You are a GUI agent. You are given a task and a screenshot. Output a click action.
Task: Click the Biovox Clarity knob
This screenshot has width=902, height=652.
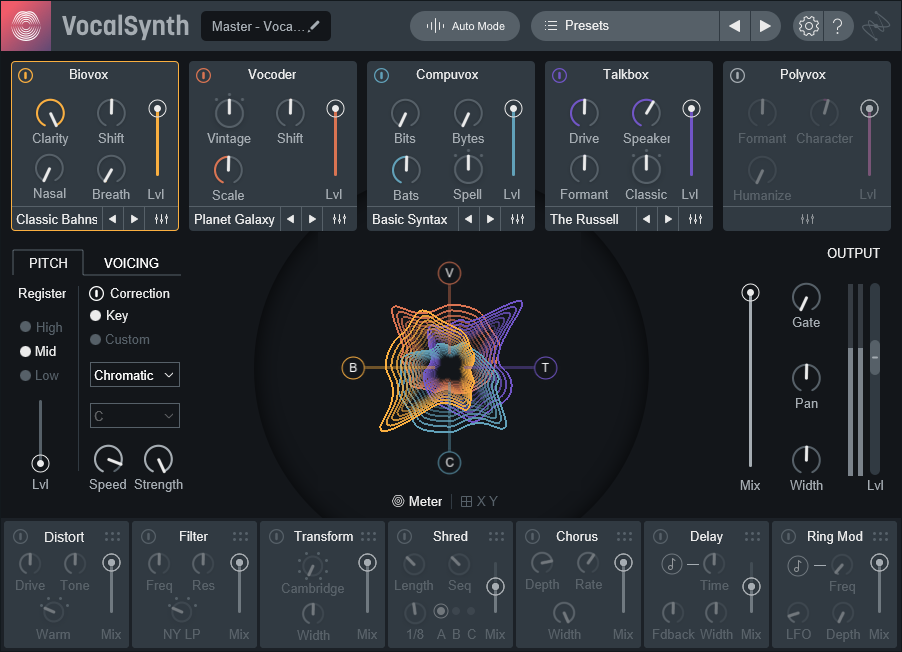[51, 113]
